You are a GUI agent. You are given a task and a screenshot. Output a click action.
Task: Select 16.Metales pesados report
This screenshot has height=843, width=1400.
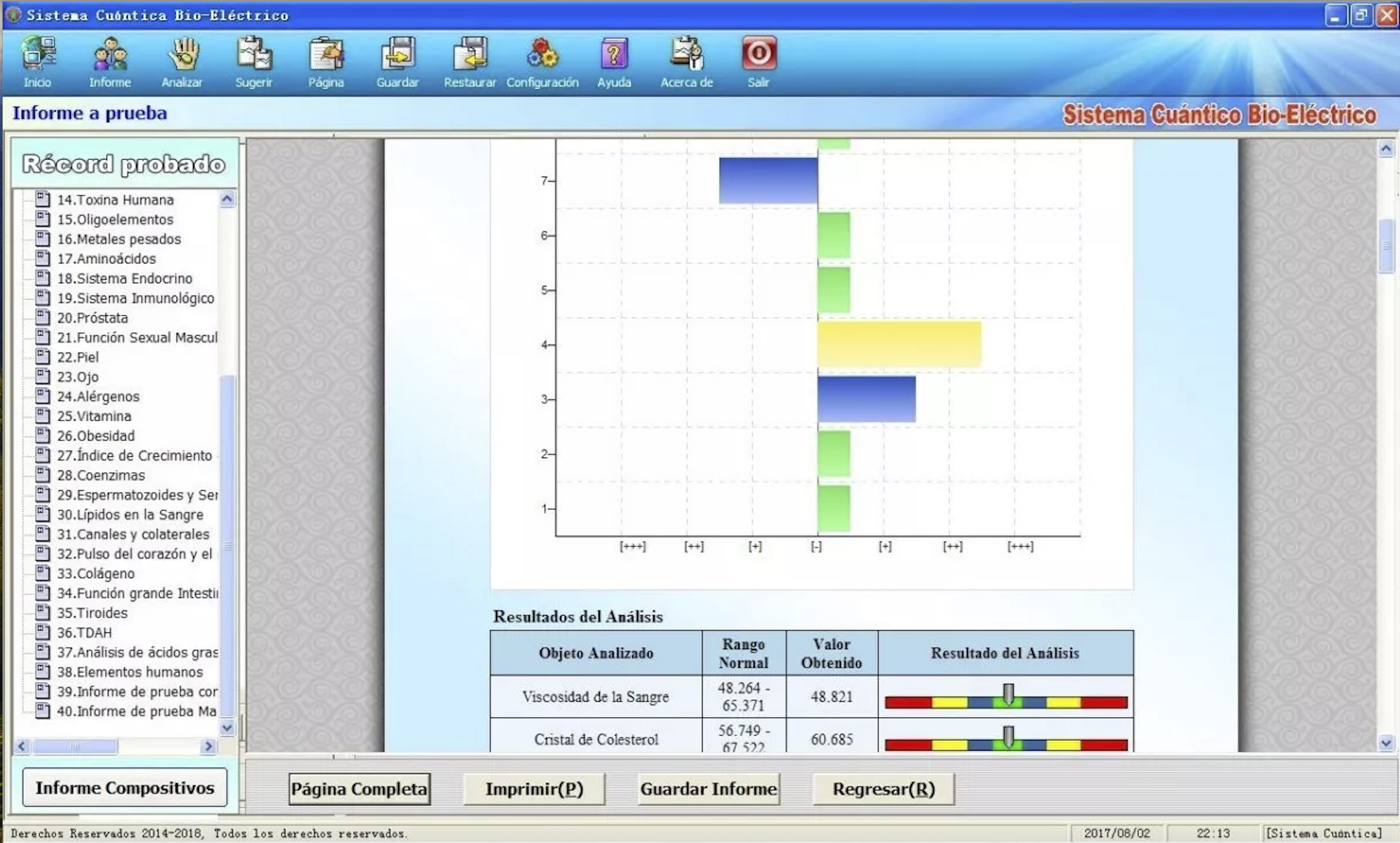point(119,239)
